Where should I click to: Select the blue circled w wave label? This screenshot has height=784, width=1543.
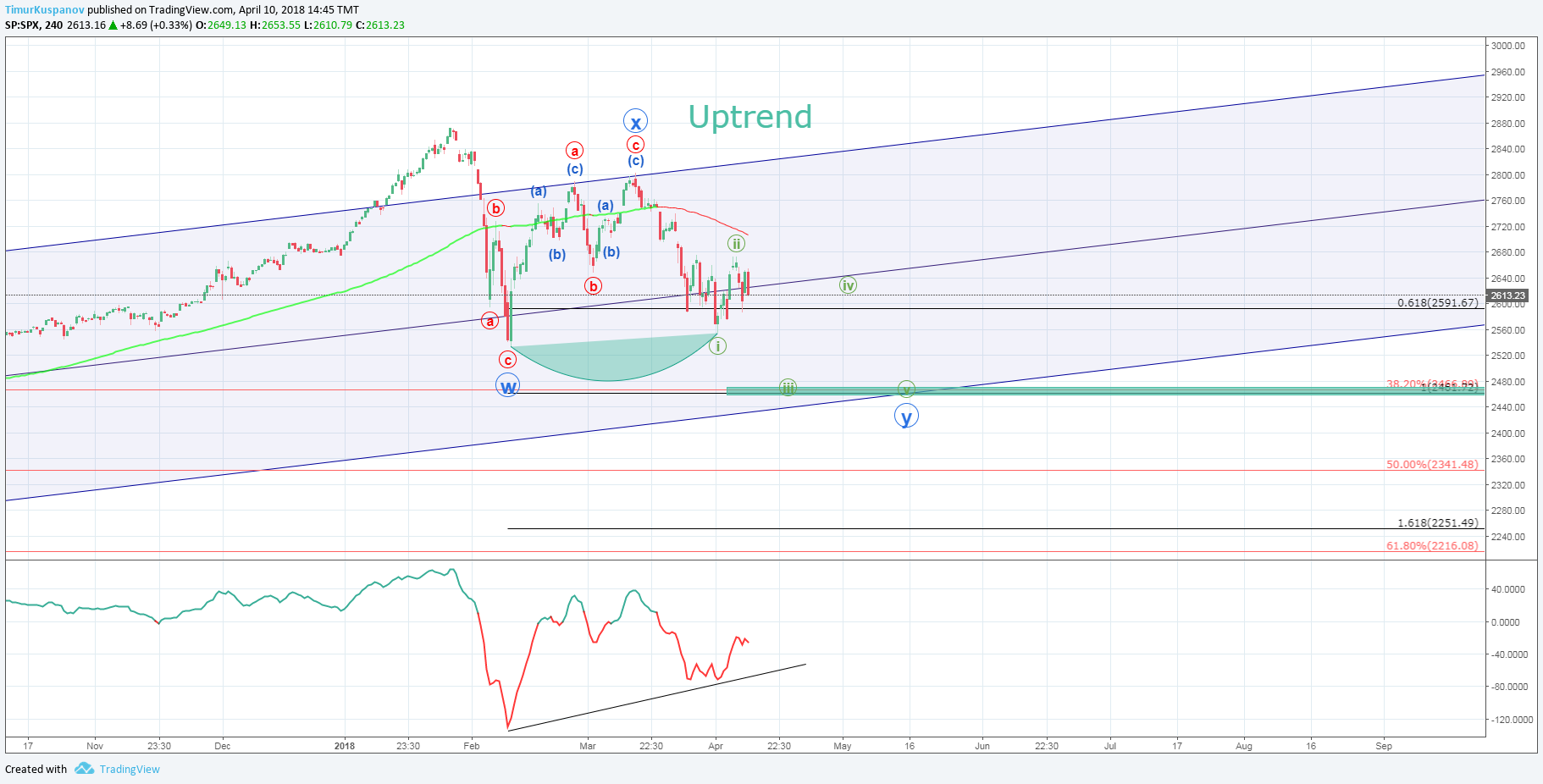(x=507, y=386)
